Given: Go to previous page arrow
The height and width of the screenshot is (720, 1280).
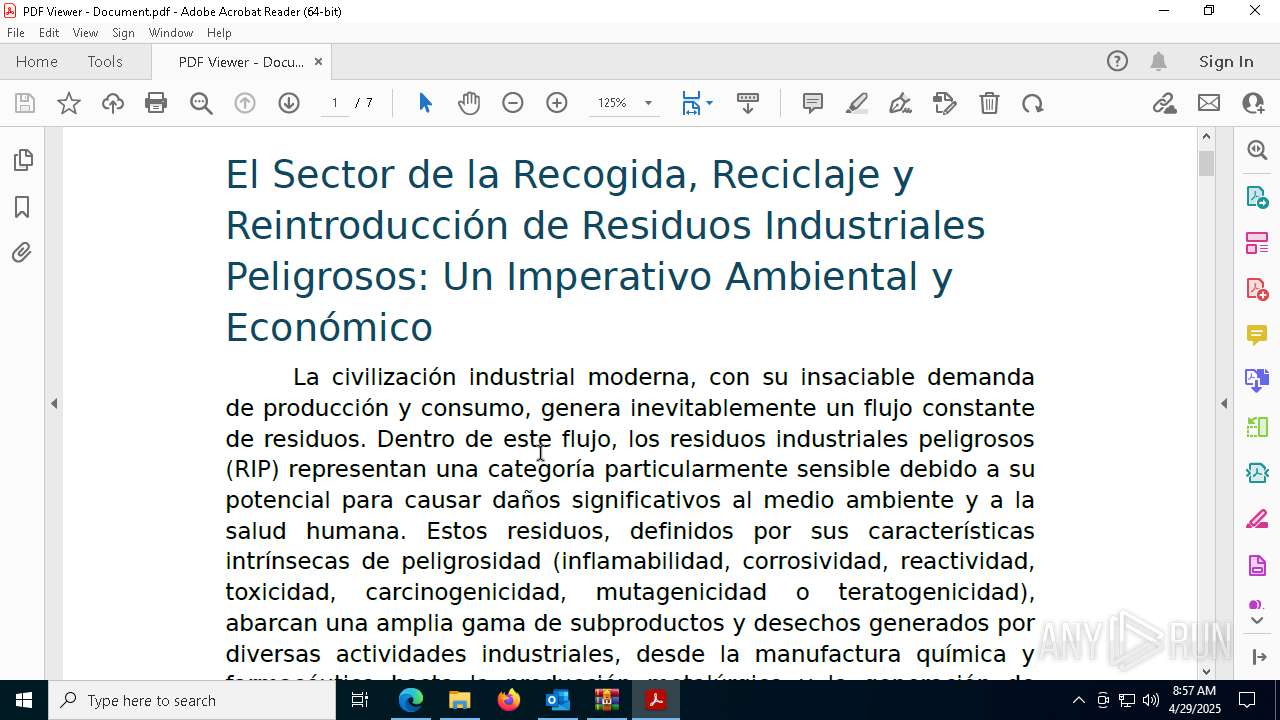Looking at the screenshot, I should pyautogui.click(x=245, y=103).
